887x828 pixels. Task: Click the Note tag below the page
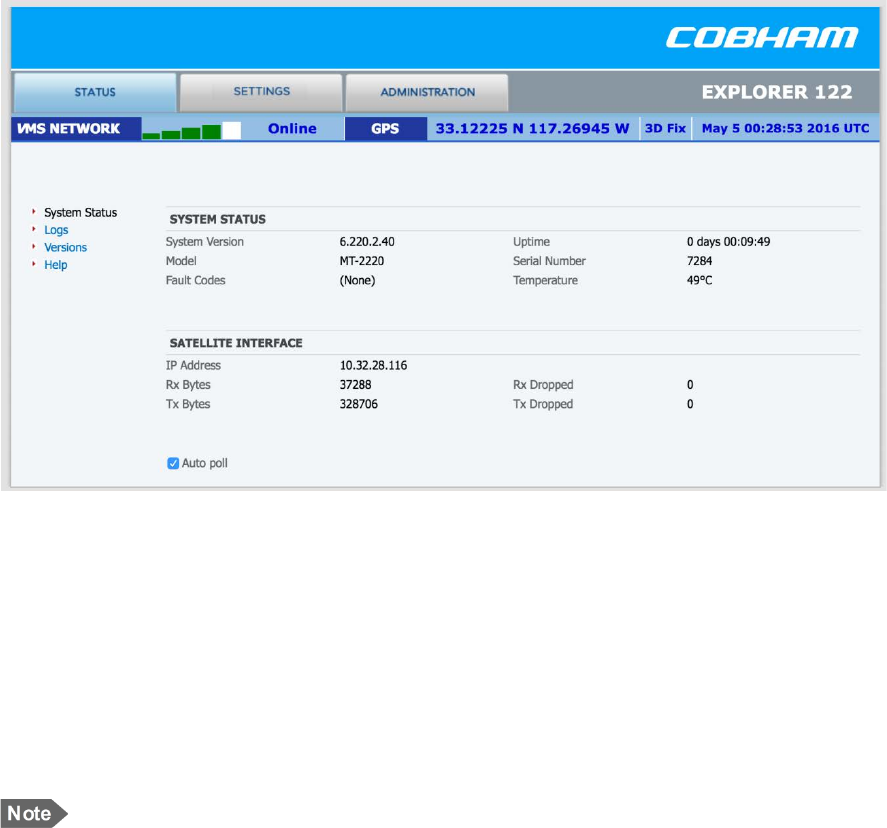click(x=34, y=813)
